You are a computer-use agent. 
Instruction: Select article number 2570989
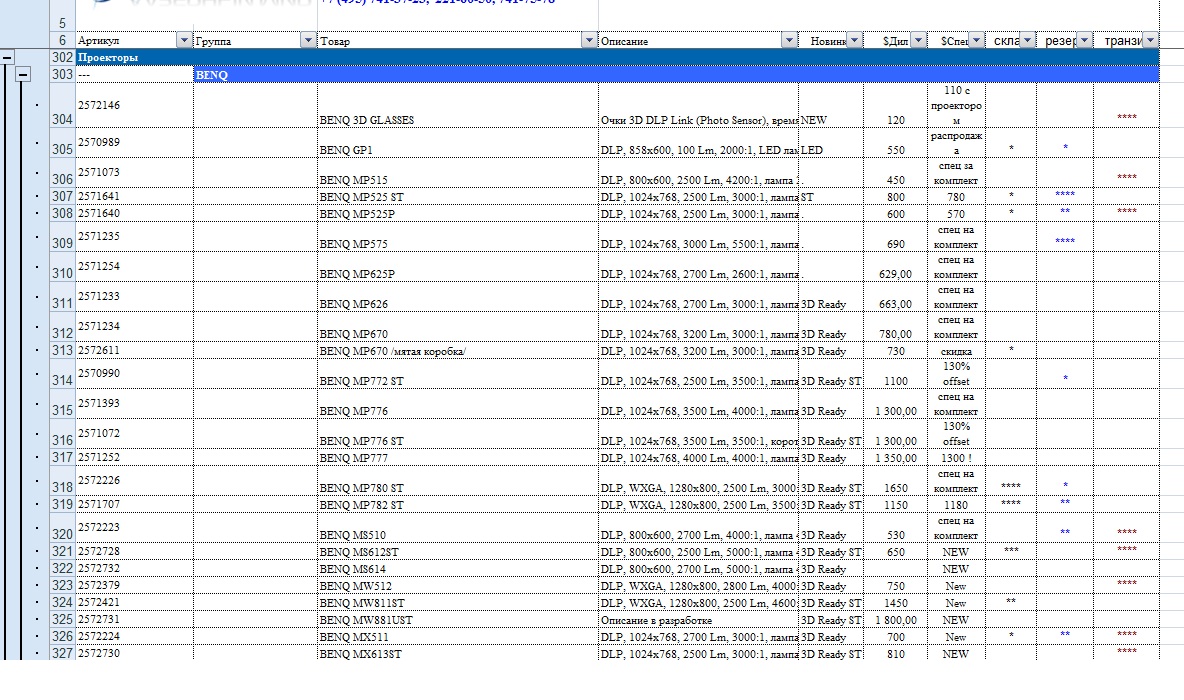point(134,142)
